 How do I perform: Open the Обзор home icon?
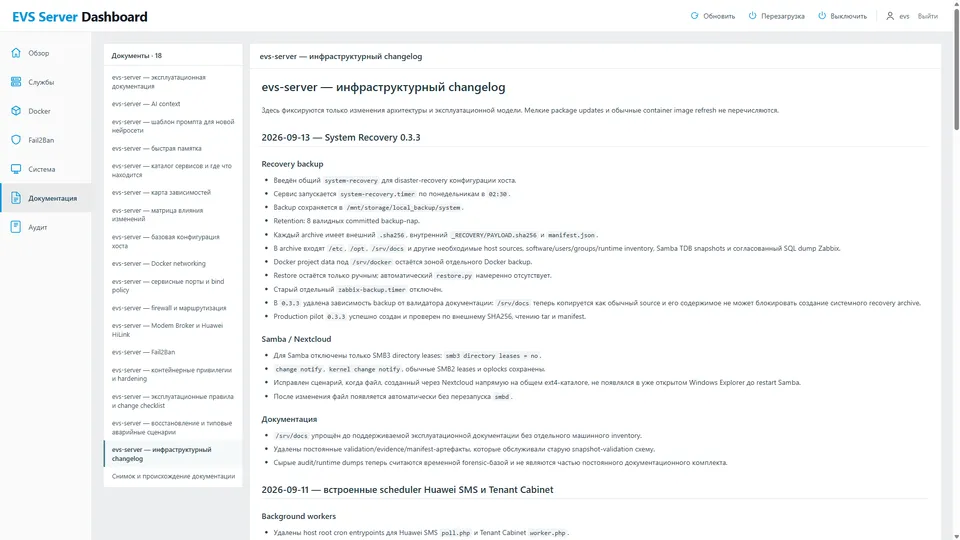click(x=16, y=53)
